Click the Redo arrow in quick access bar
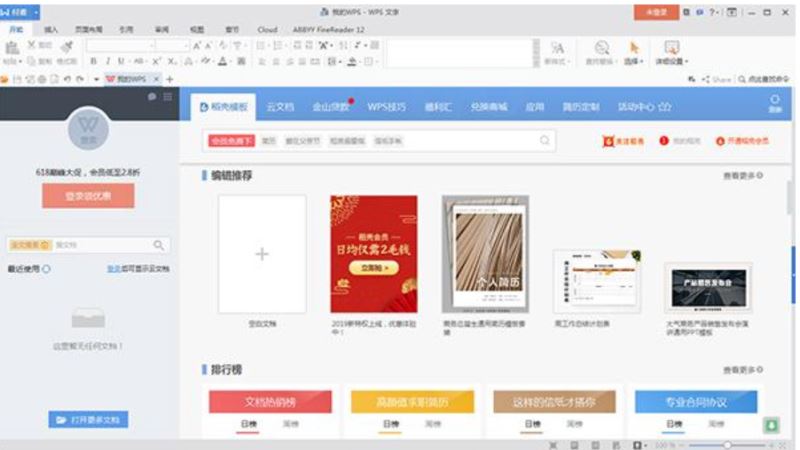The height and width of the screenshot is (450, 800). 80,79
